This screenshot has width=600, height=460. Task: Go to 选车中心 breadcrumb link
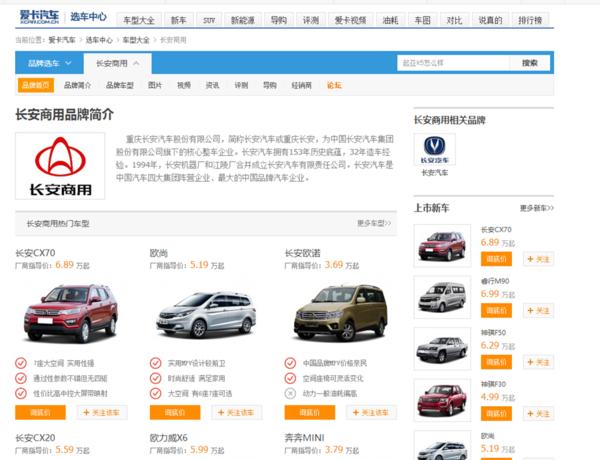point(99,40)
